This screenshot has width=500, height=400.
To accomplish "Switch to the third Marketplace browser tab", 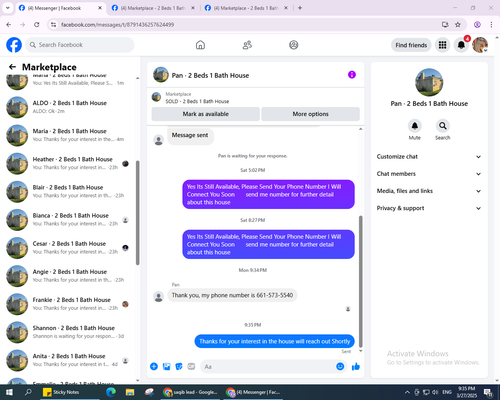I will click(x=246, y=8).
